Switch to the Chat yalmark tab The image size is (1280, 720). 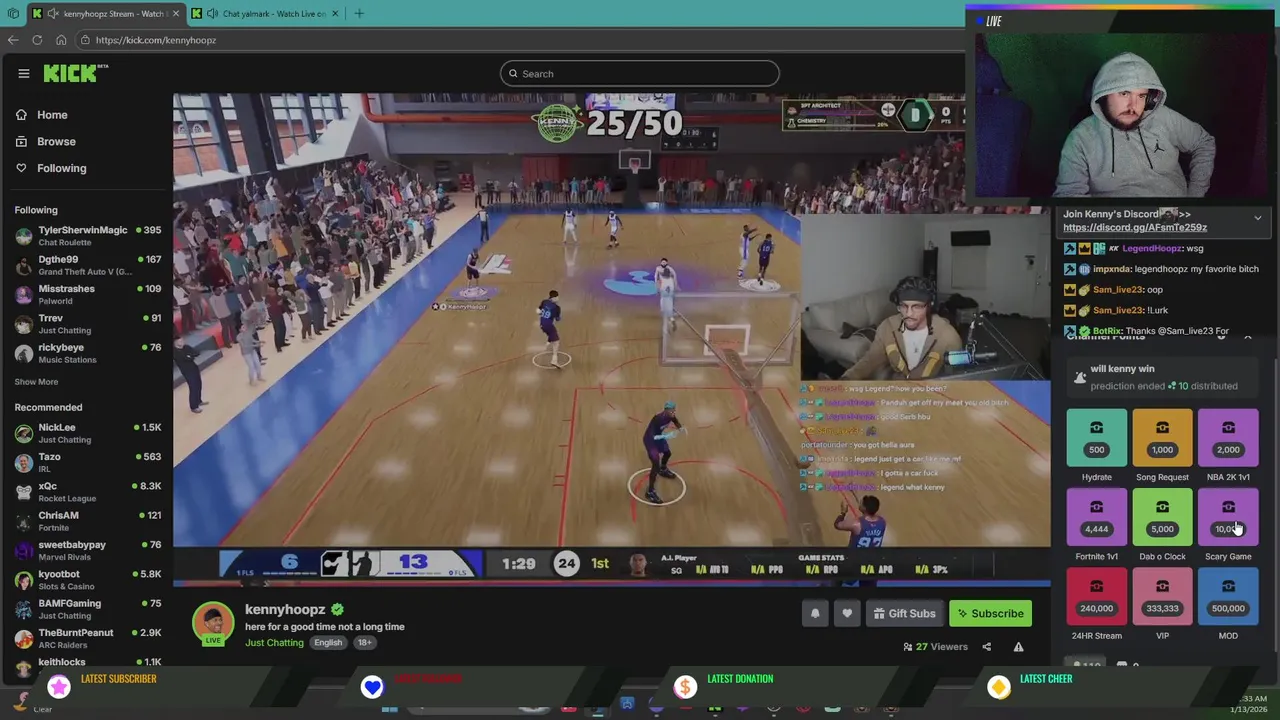(x=267, y=14)
